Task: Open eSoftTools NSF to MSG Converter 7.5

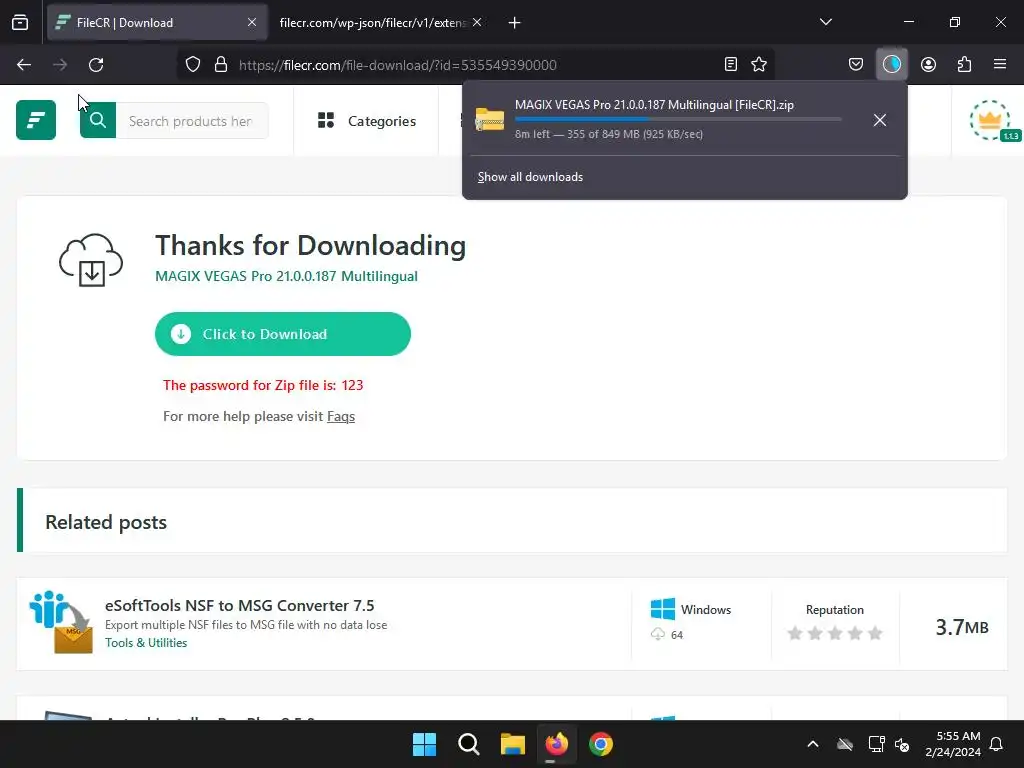Action: point(240,605)
